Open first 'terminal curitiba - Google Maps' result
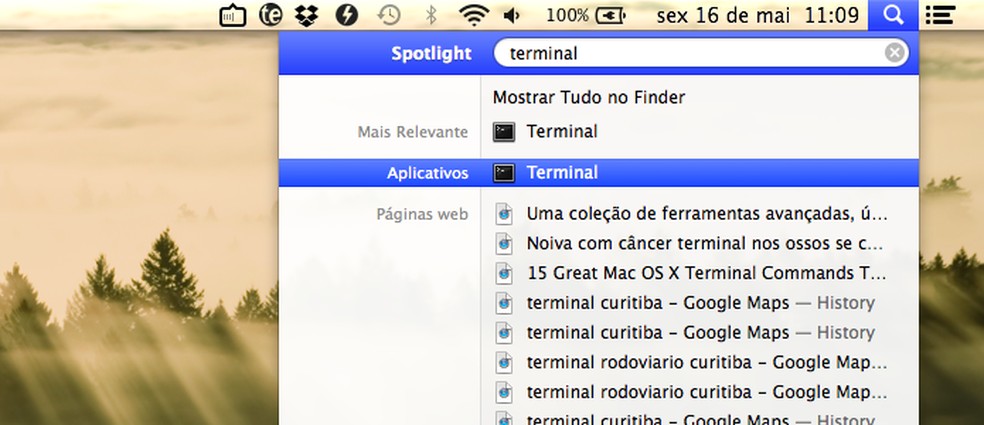984x425 pixels. (700, 303)
